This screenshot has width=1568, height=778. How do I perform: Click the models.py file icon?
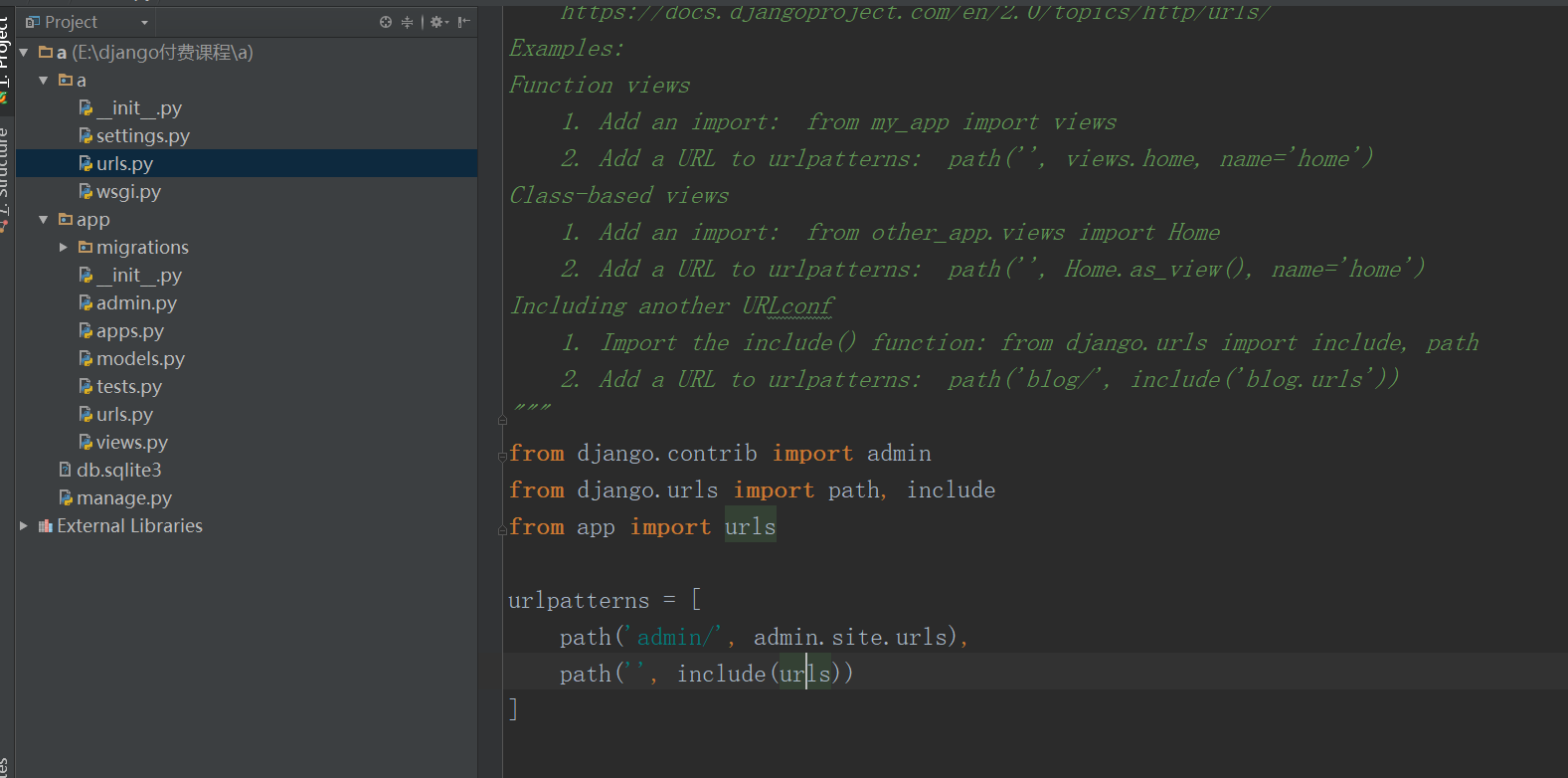[x=86, y=358]
